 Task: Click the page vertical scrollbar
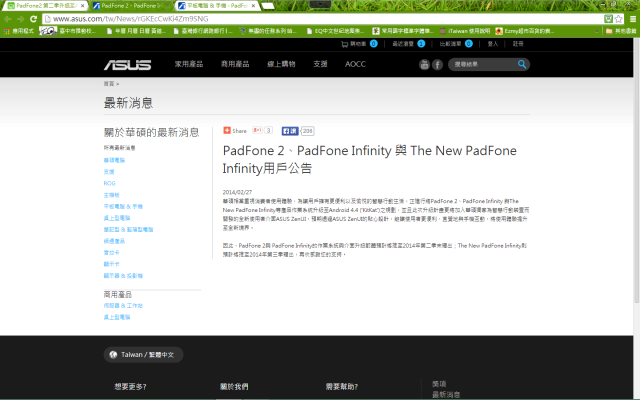[x=636, y=171]
